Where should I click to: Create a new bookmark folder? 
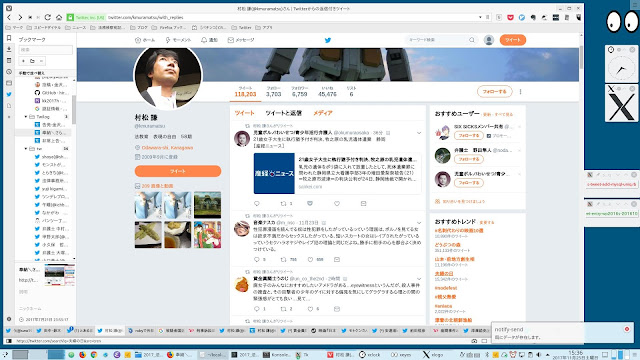[32, 61]
